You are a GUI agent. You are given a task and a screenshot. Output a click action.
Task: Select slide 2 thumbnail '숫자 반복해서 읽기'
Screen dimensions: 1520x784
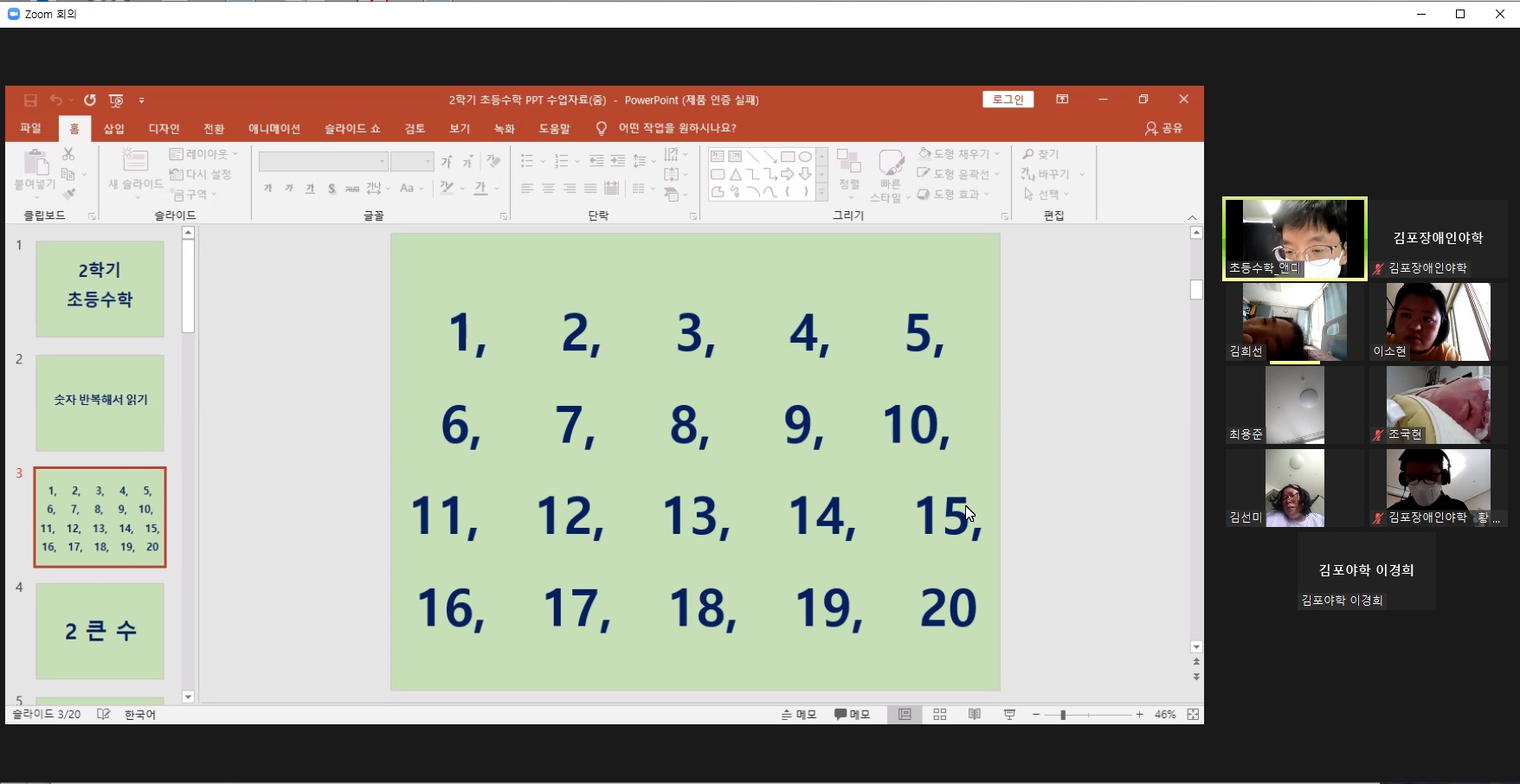pos(100,402)
